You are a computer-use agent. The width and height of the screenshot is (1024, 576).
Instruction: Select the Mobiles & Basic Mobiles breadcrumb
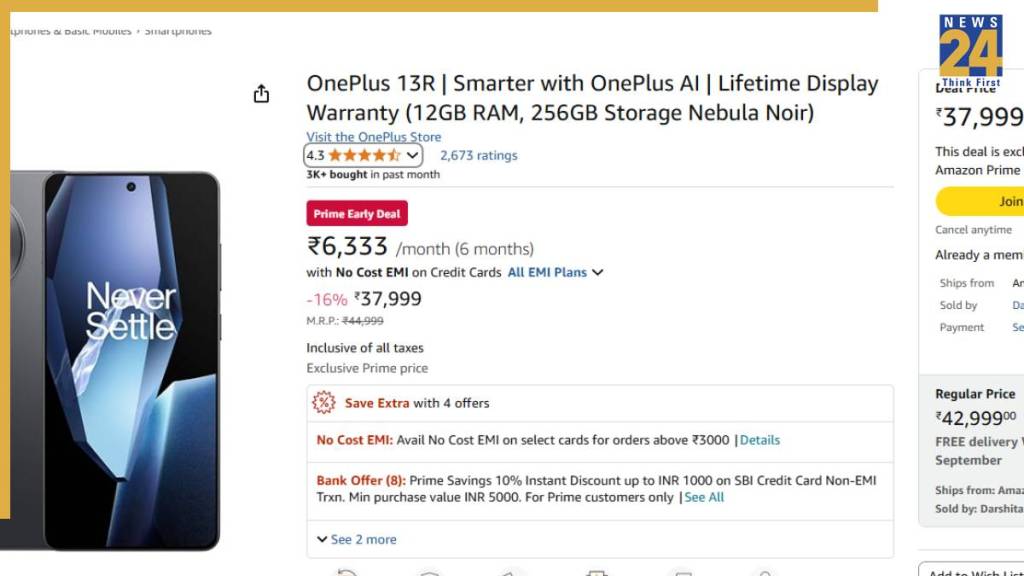[70, 31]
